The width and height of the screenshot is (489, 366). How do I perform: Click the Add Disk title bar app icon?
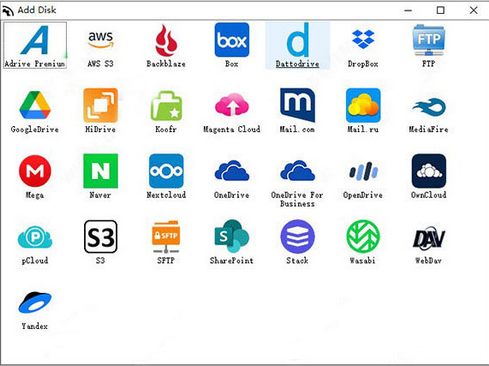point(8,11)
